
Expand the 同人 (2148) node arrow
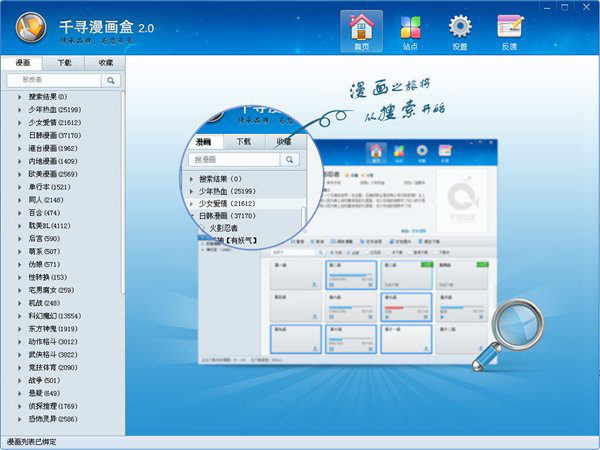click(20, 200)
